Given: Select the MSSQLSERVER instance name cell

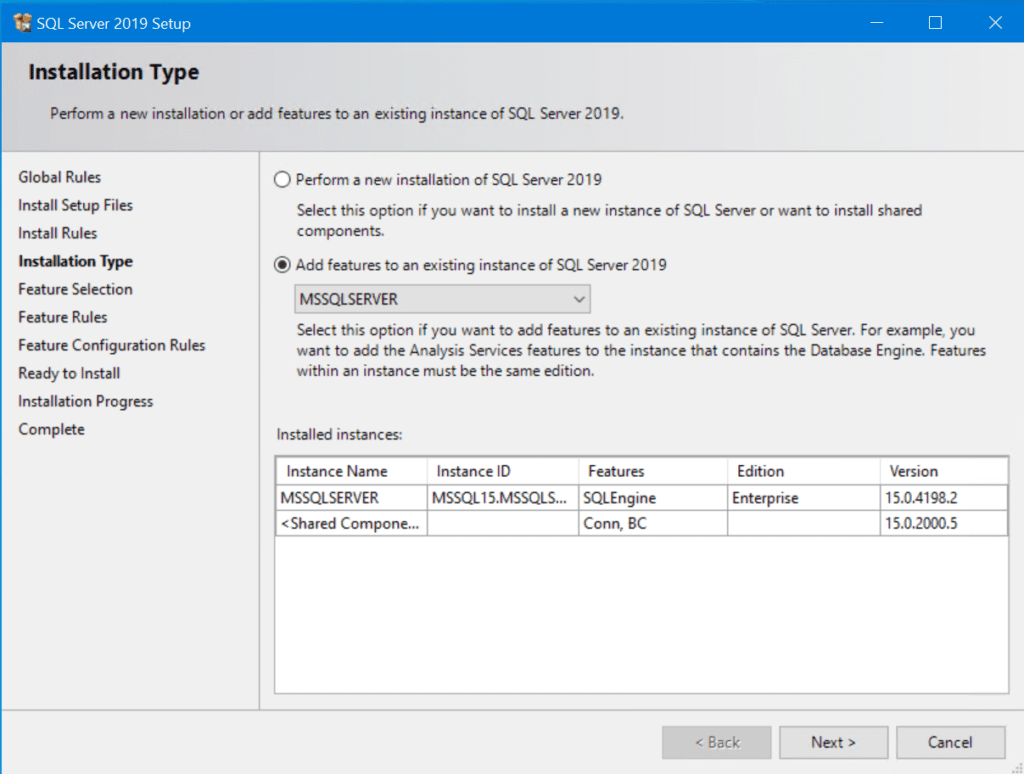Looking at the screenshot, I should pyautogui.click(x=351, y=498).
